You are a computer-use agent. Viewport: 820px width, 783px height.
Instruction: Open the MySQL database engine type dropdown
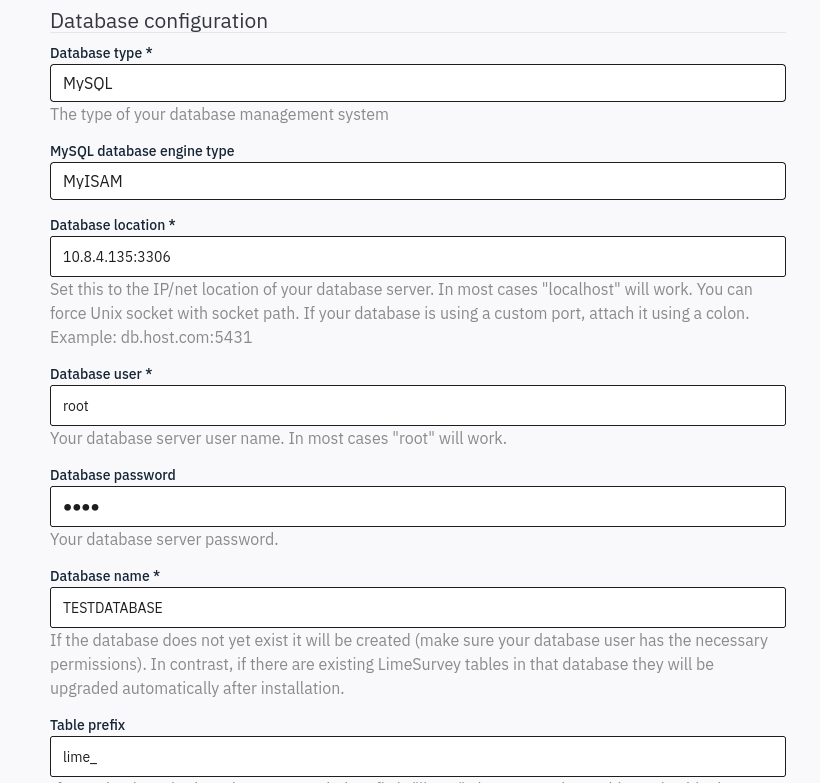pyautogui.click(x=418, y=181)
